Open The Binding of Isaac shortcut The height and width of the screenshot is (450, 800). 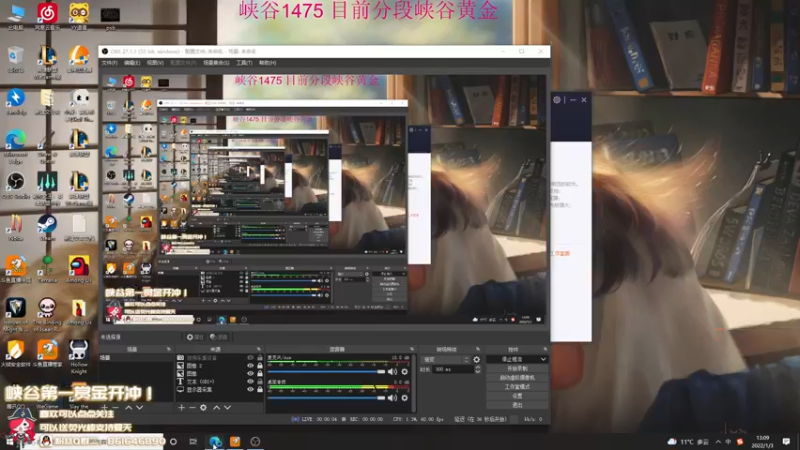[x=47, y=314]
